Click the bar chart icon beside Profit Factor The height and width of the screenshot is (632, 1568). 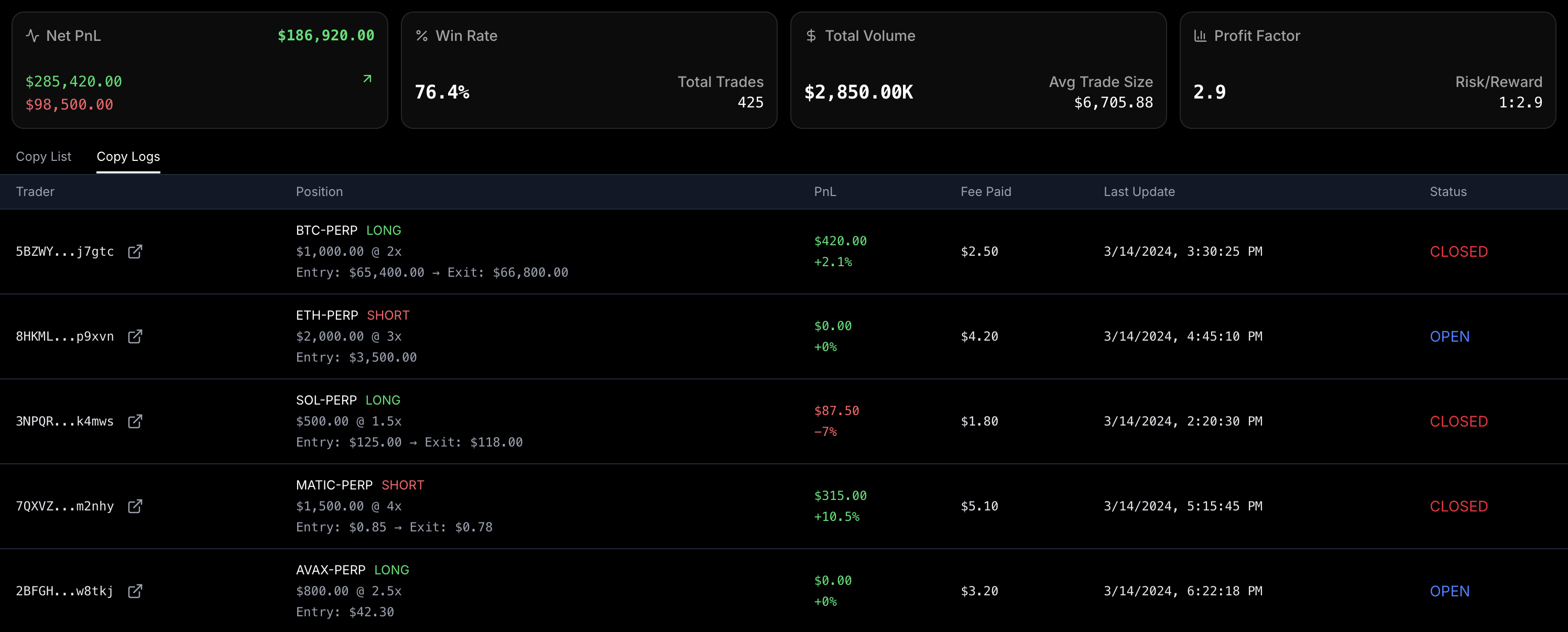pos(1200,35)
